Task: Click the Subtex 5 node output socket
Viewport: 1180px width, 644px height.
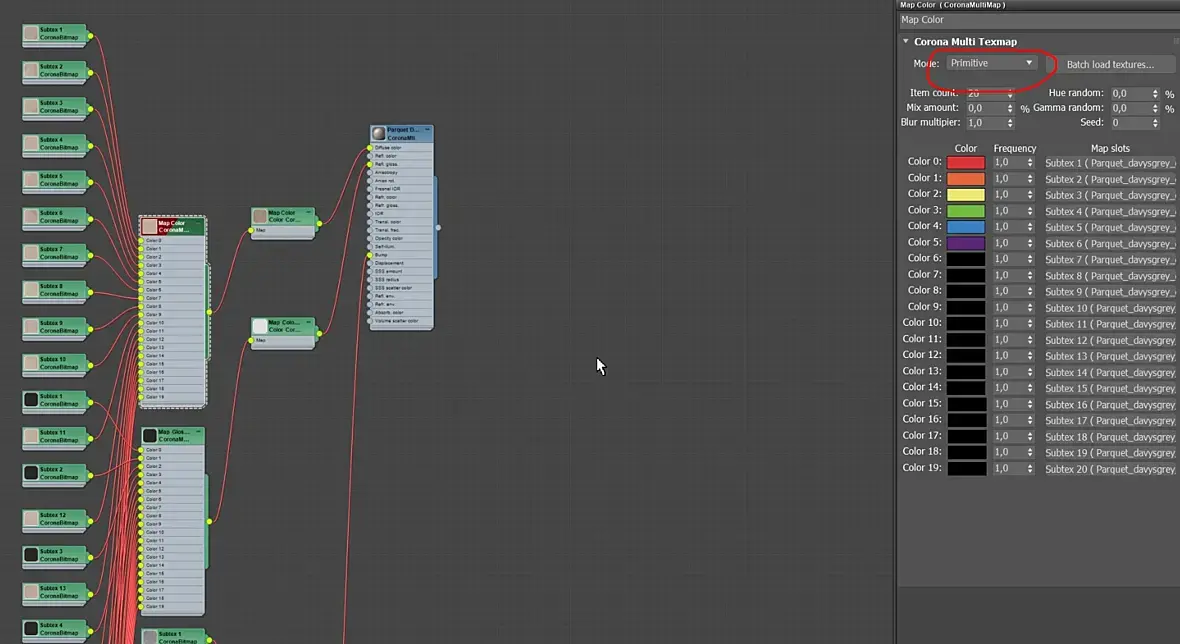Action: coord(90,182)
